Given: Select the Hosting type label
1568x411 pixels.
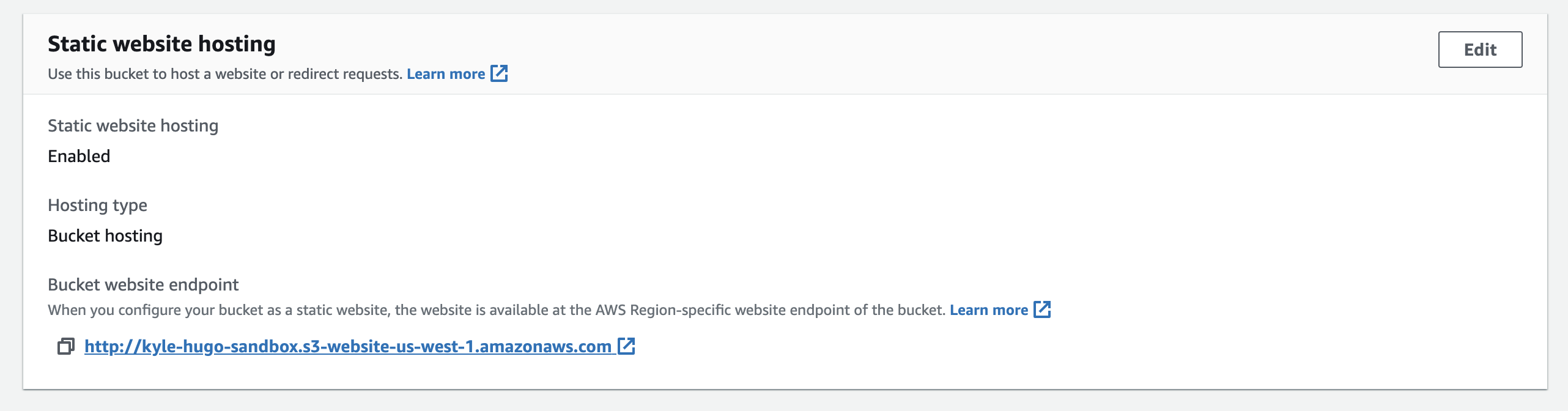Looking at the screenshot, I should (97, 206).
